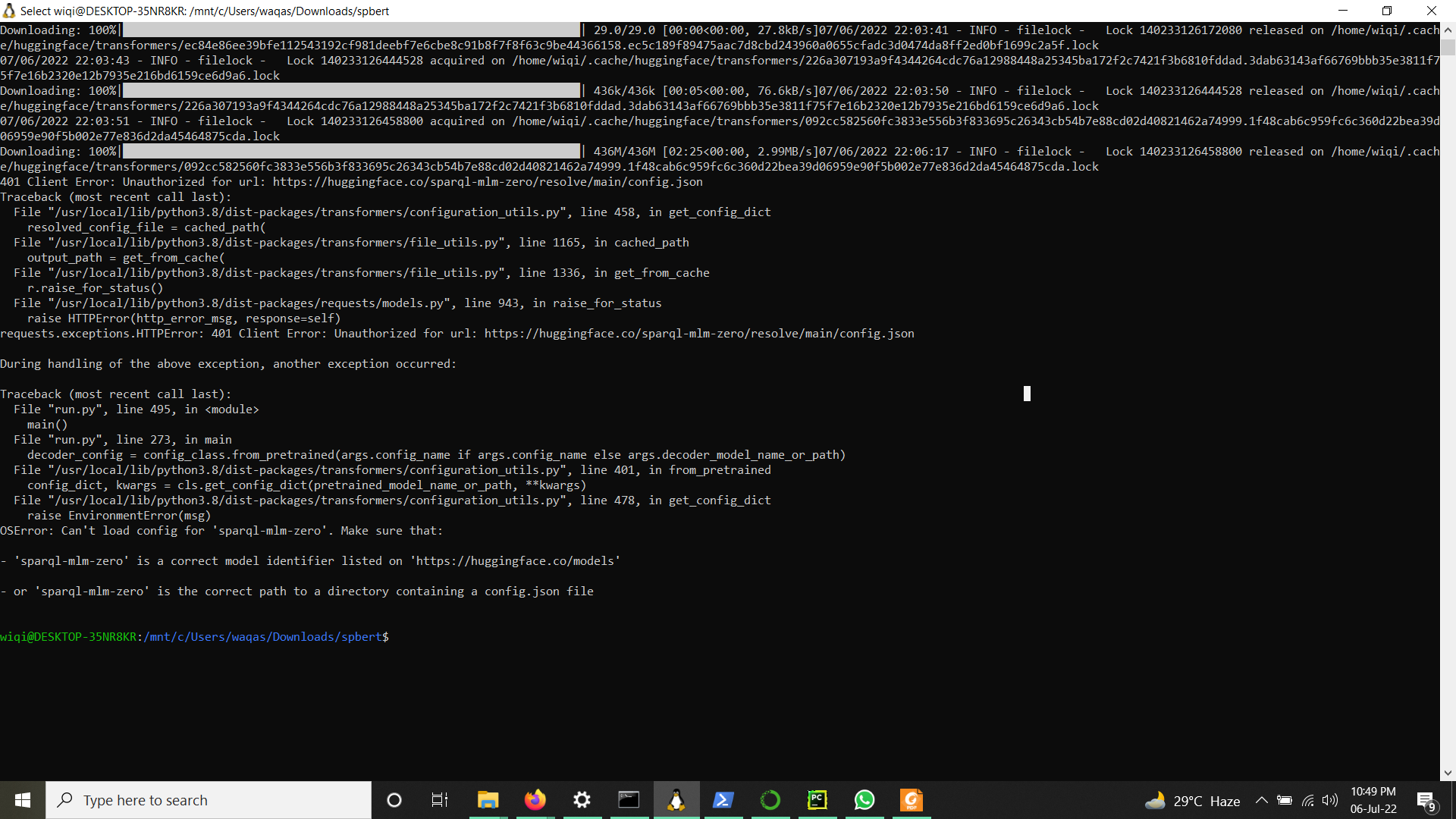Image resolution: width=1456 pixels, height=819 pixels.
Task: Open Task View from the taskbar
Action: click(x=440, y=800)
